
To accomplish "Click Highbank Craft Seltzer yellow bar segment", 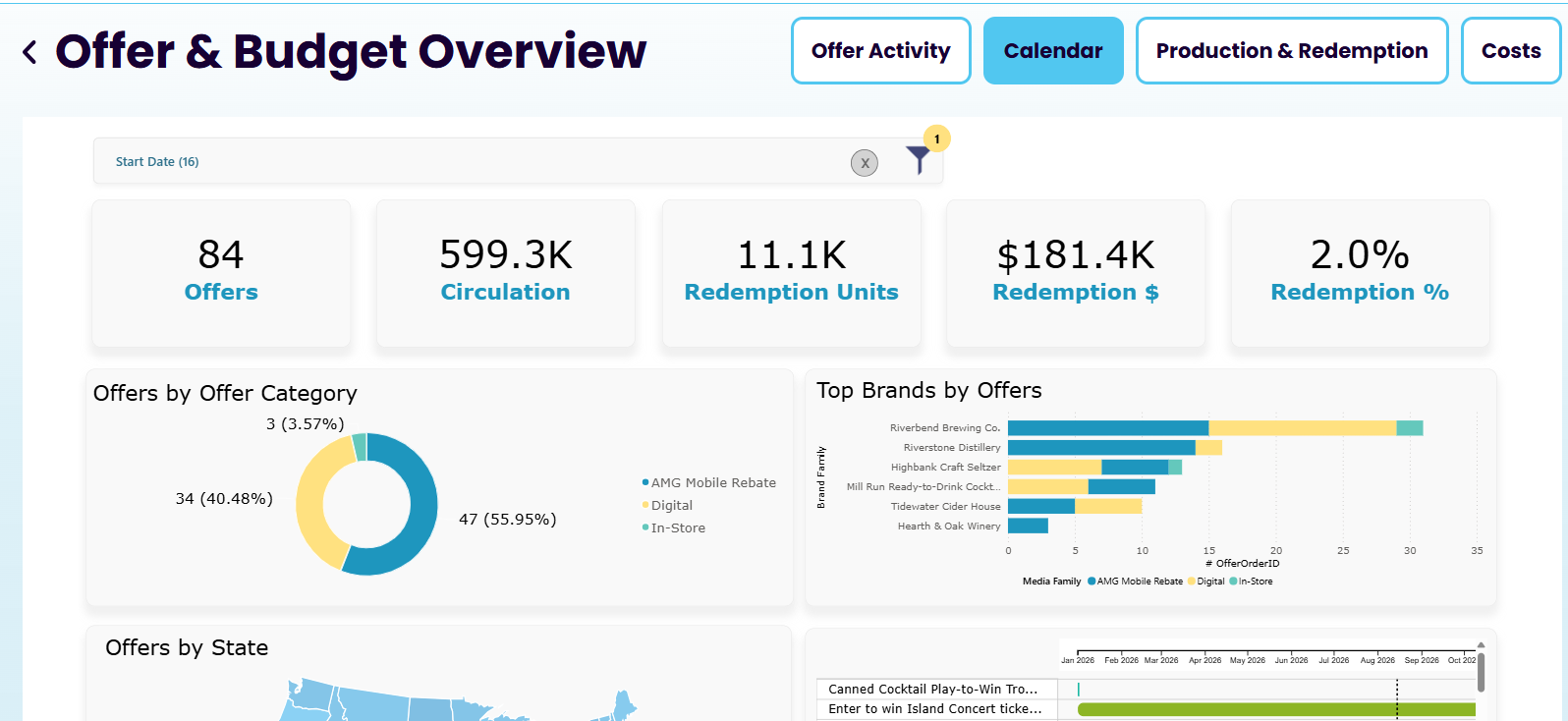I will (1054, 467).
